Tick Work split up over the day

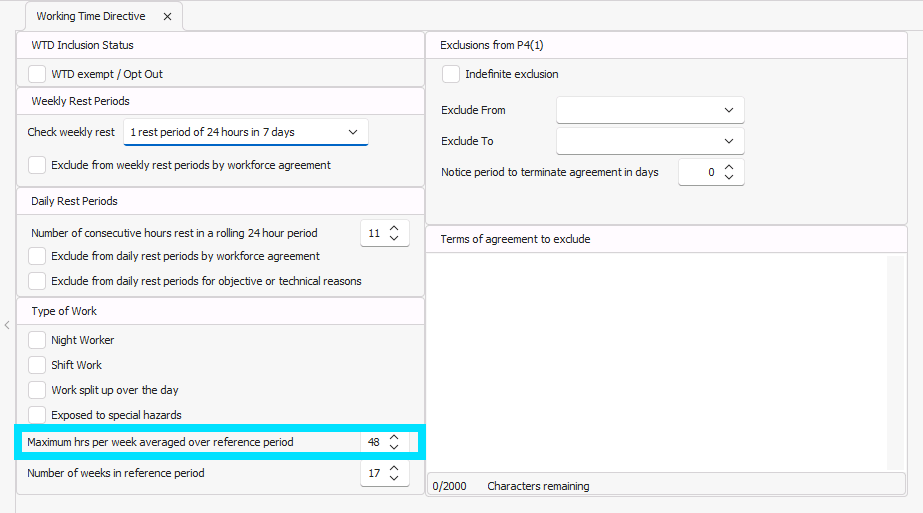37,390
